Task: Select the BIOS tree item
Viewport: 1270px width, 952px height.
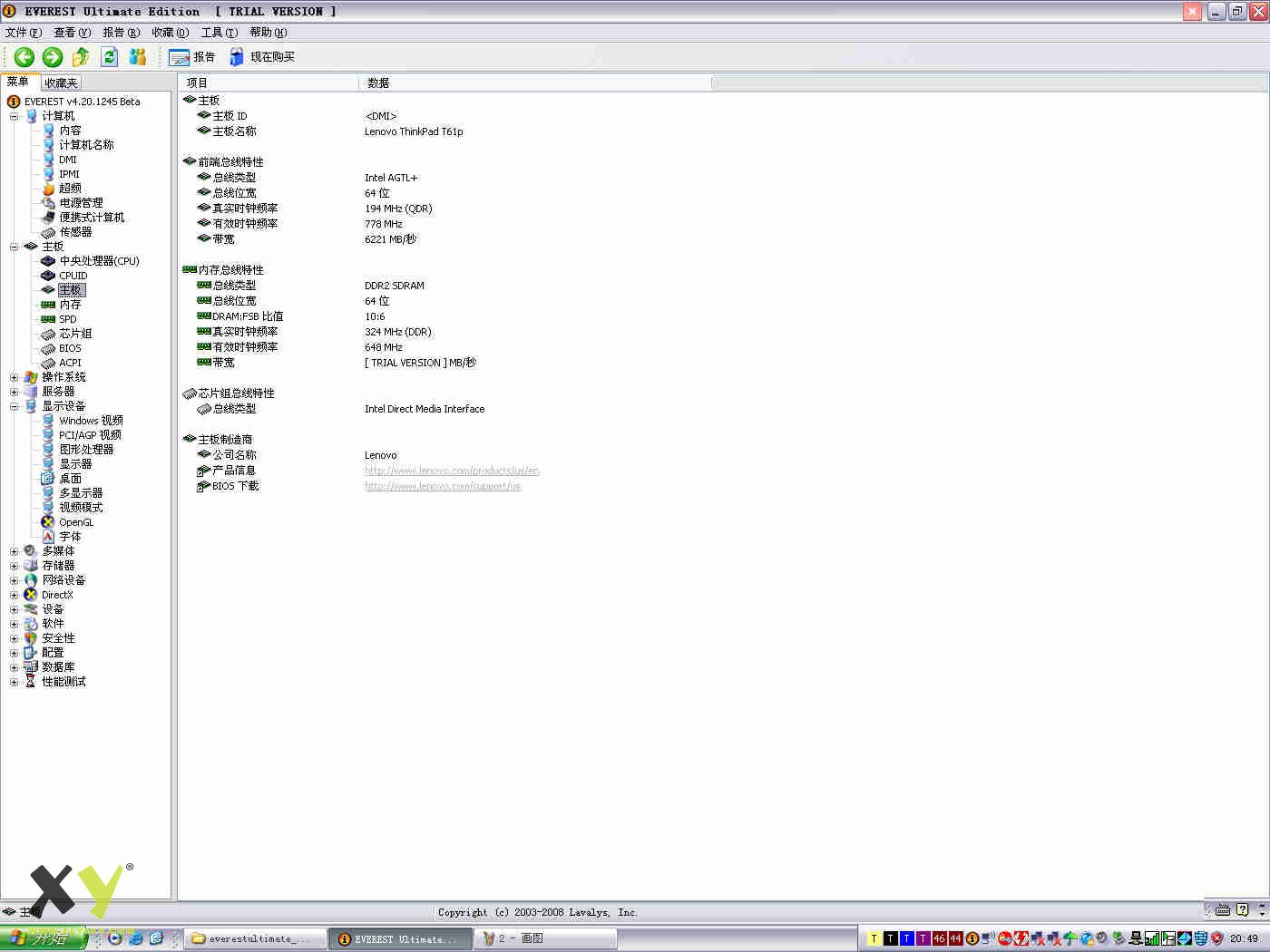Action: point(70,348)
